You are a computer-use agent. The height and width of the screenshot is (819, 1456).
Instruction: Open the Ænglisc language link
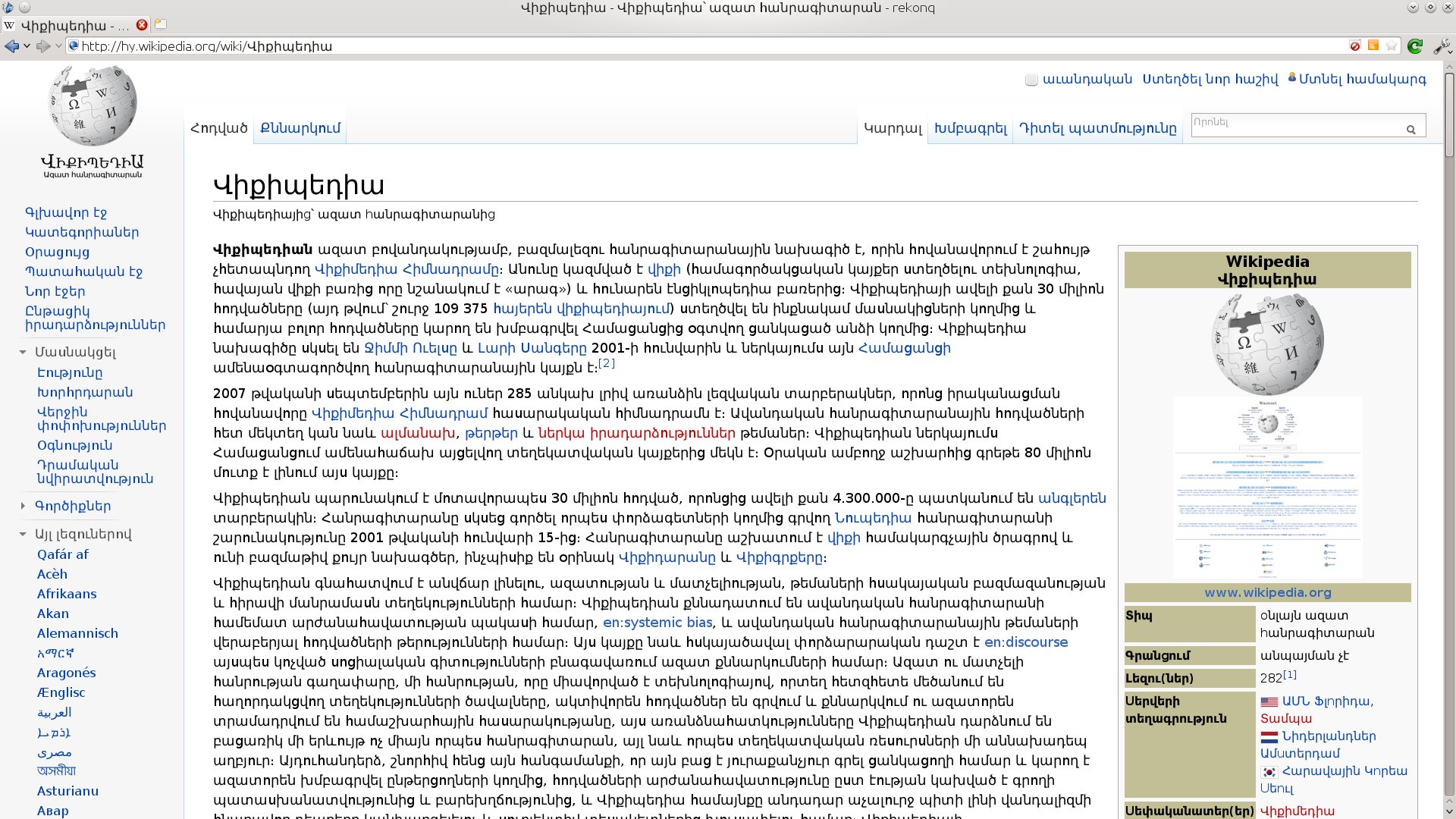tap(61, 692)
